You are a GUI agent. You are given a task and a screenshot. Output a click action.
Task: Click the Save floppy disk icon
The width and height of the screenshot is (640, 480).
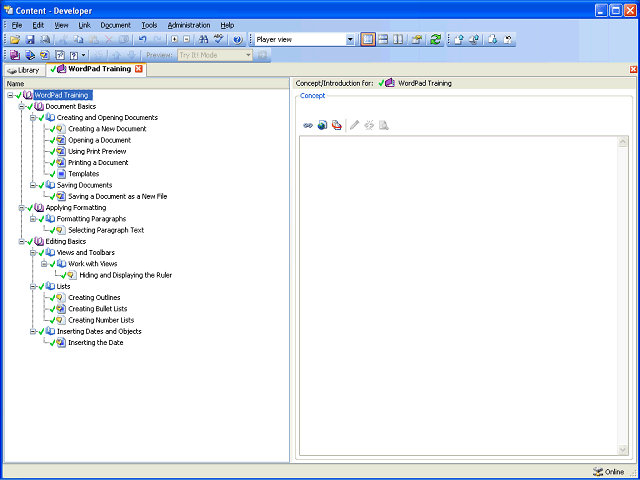pyautogui.click(x=30, y=40)
